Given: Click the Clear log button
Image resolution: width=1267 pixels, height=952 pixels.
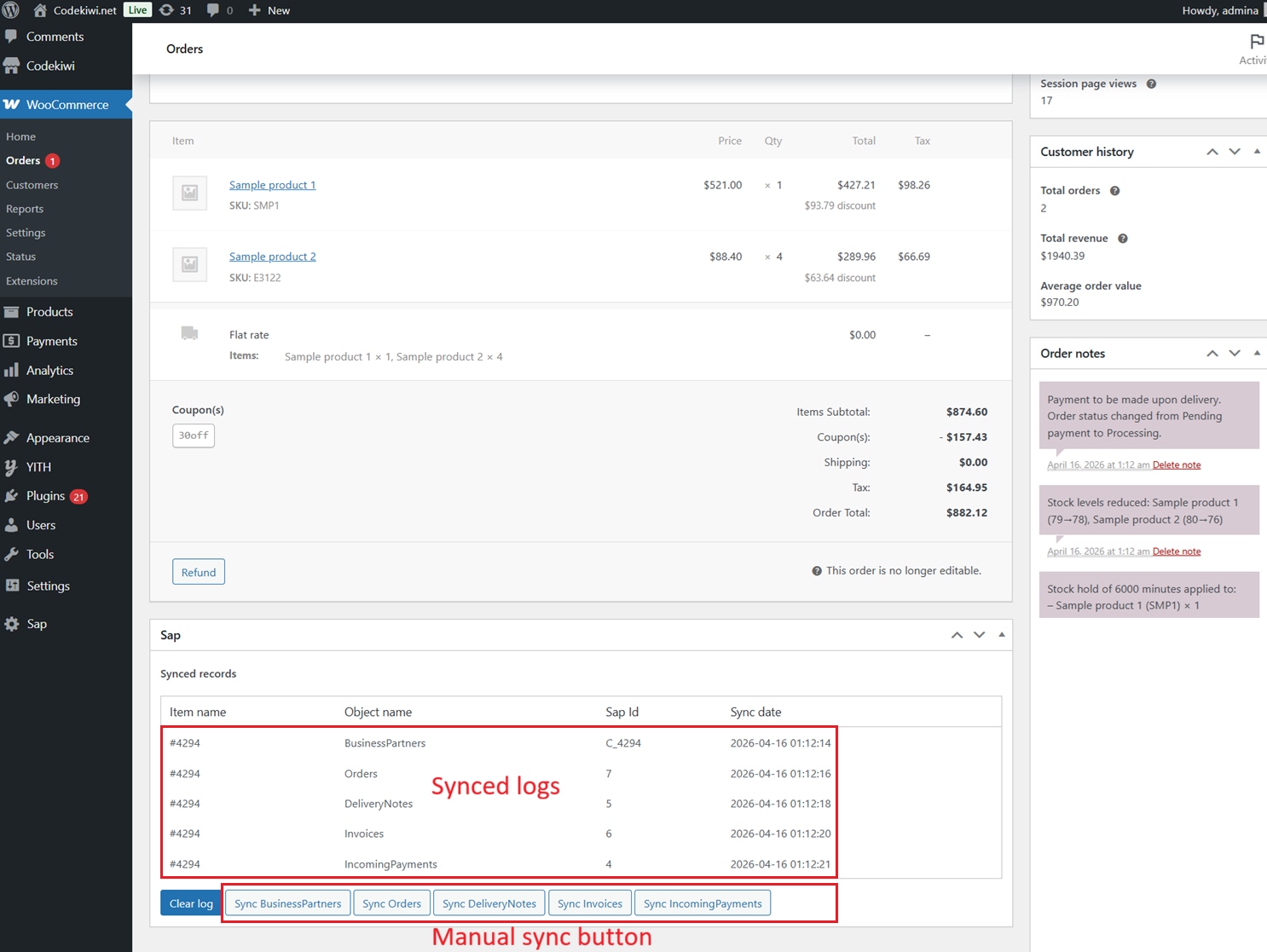Looking at the screenshot, I should pos(191,903).
